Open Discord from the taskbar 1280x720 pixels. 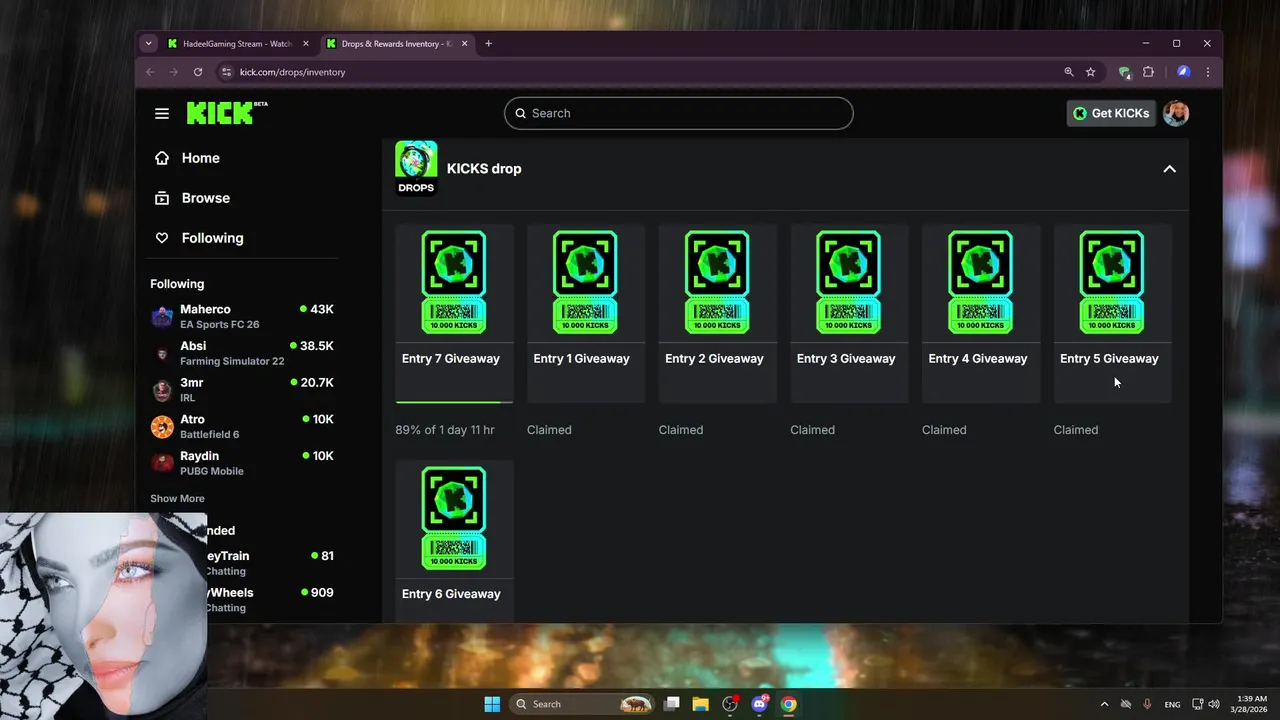(759, 704)
